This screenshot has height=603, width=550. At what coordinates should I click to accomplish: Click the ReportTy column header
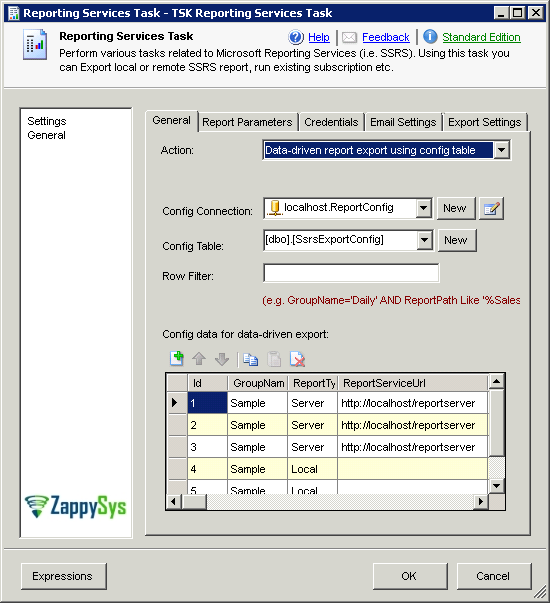[313, 383]
